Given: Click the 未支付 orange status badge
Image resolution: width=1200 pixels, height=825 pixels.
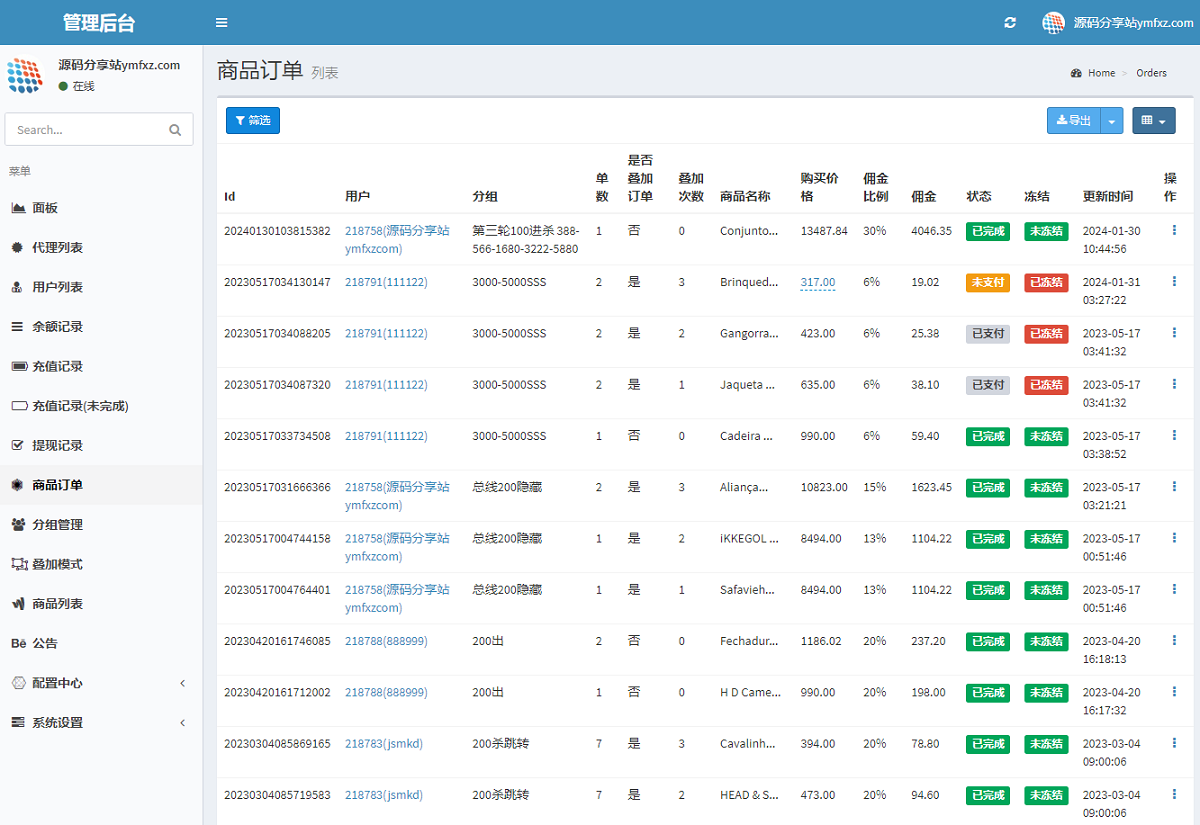Looking at the screenshot, I should point(987,283).
